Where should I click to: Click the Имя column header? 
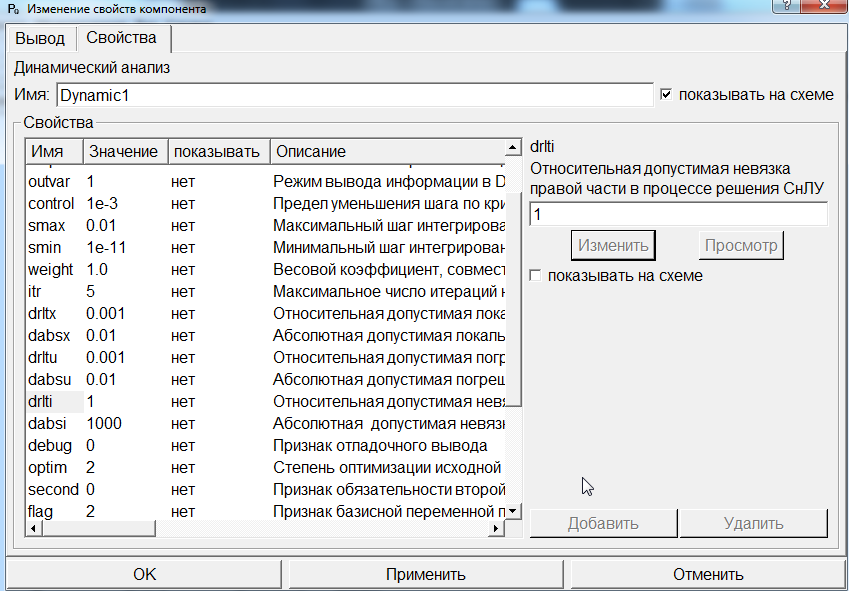tap(54, 152)
